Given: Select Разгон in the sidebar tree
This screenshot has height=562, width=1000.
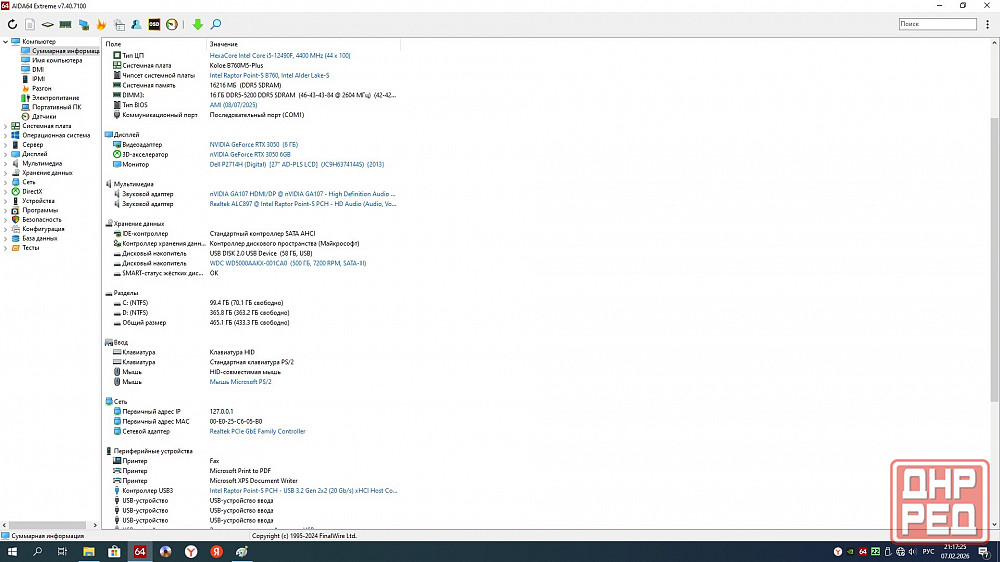Looking at the screenshot, I should coord(41,88).
